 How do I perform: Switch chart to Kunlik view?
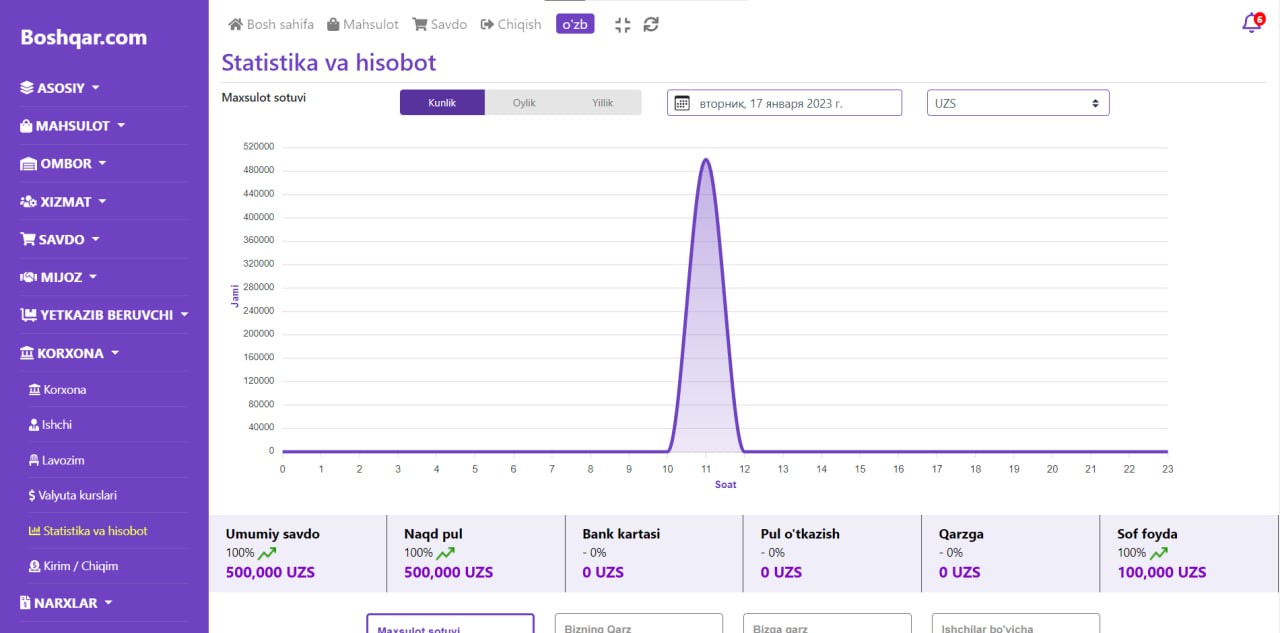pyautogui.click(x=442, y=103)
